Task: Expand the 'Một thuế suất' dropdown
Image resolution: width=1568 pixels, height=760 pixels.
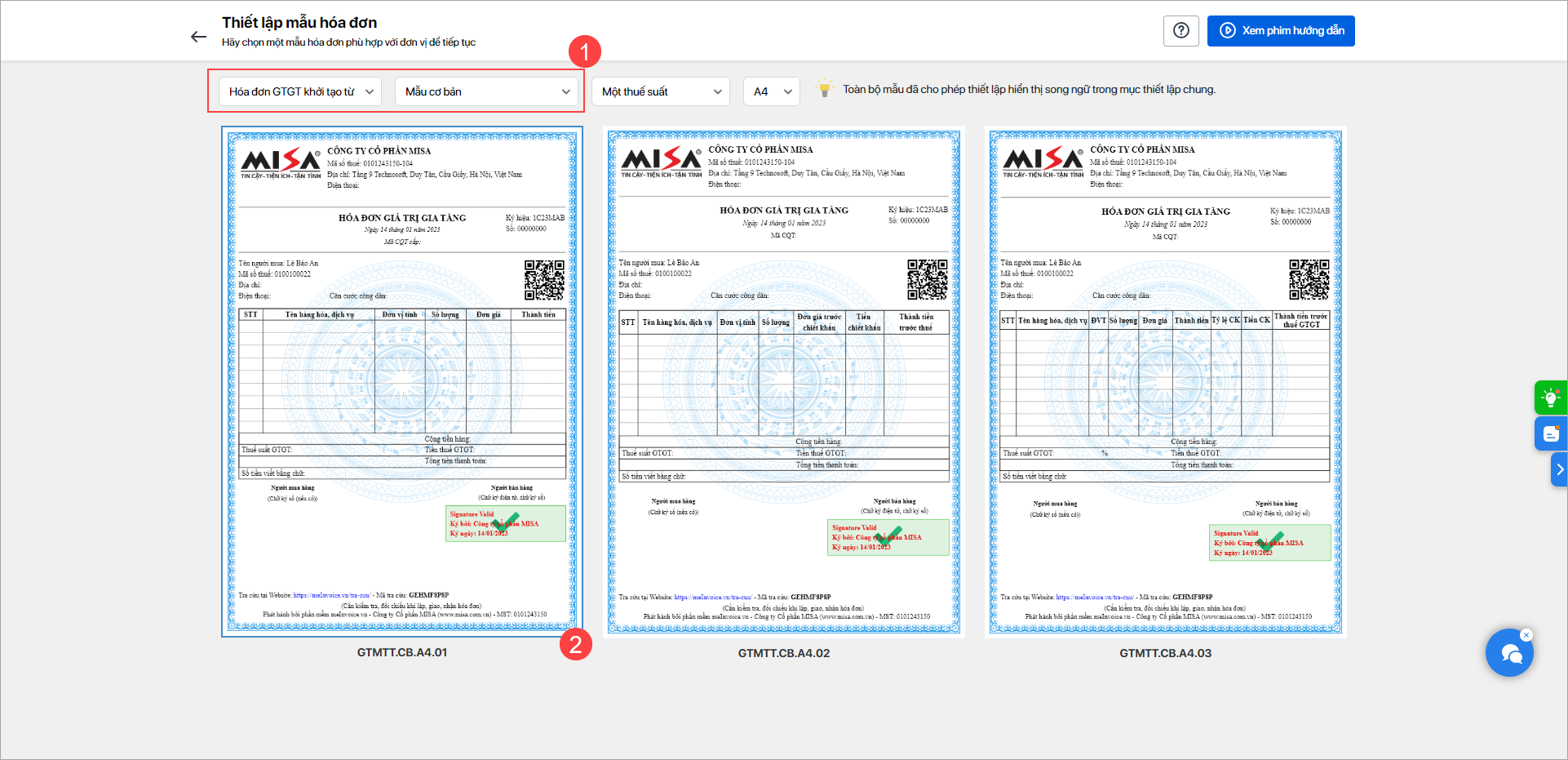Action: [661, 91]
